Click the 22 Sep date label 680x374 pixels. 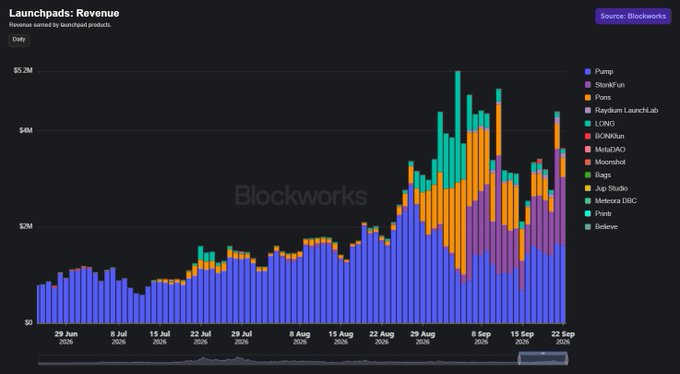pos(563,335)
